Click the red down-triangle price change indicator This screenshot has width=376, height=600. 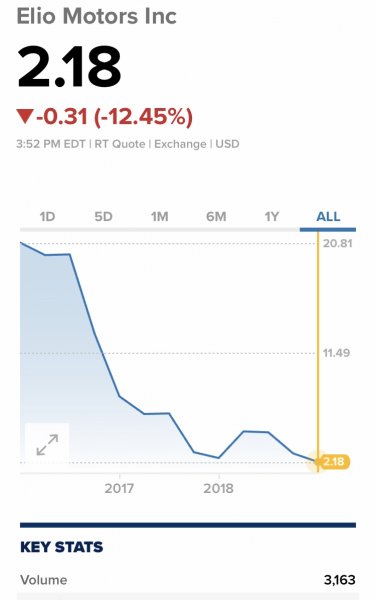[25, 116]
